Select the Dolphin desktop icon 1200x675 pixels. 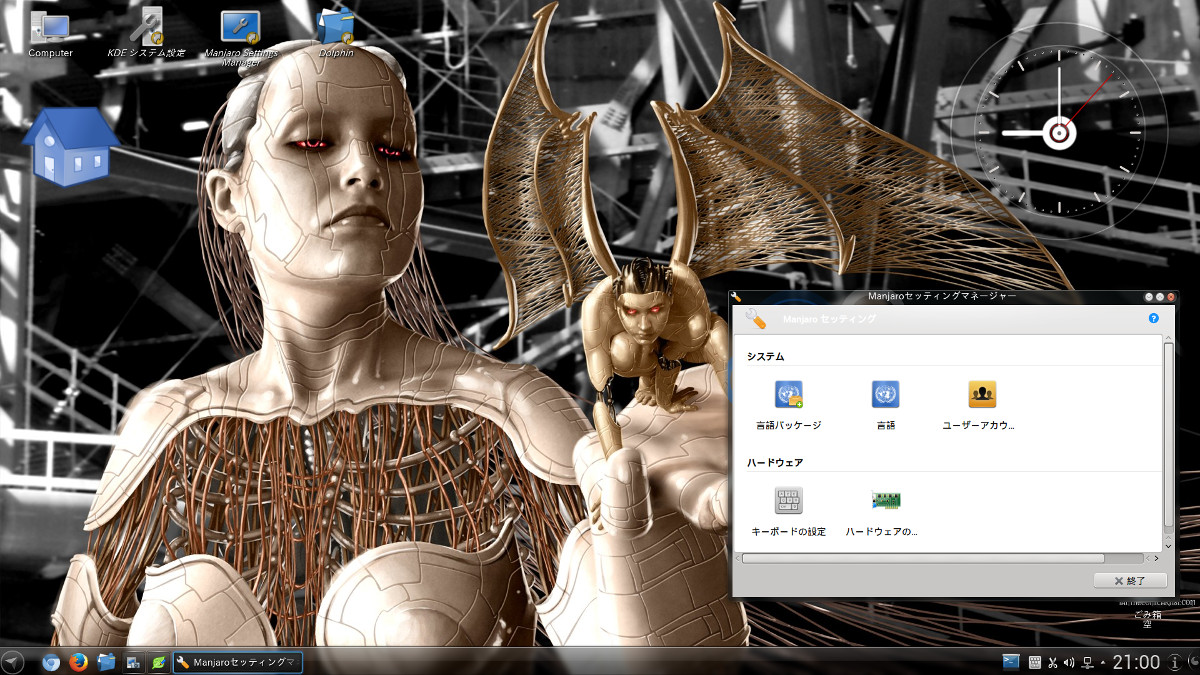(336, 32)
